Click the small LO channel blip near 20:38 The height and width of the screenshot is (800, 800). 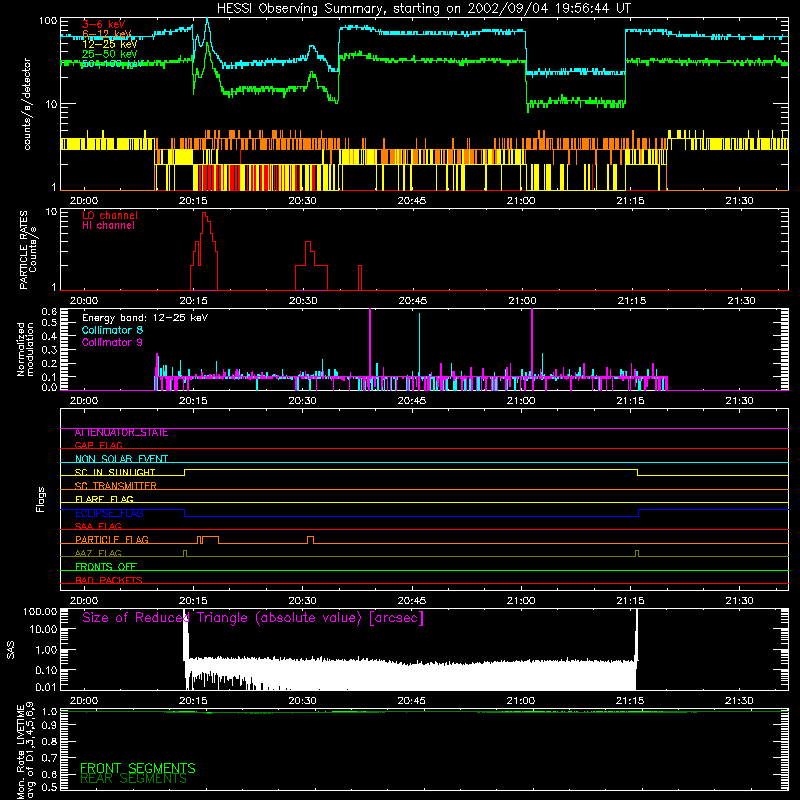click(360, 278)
